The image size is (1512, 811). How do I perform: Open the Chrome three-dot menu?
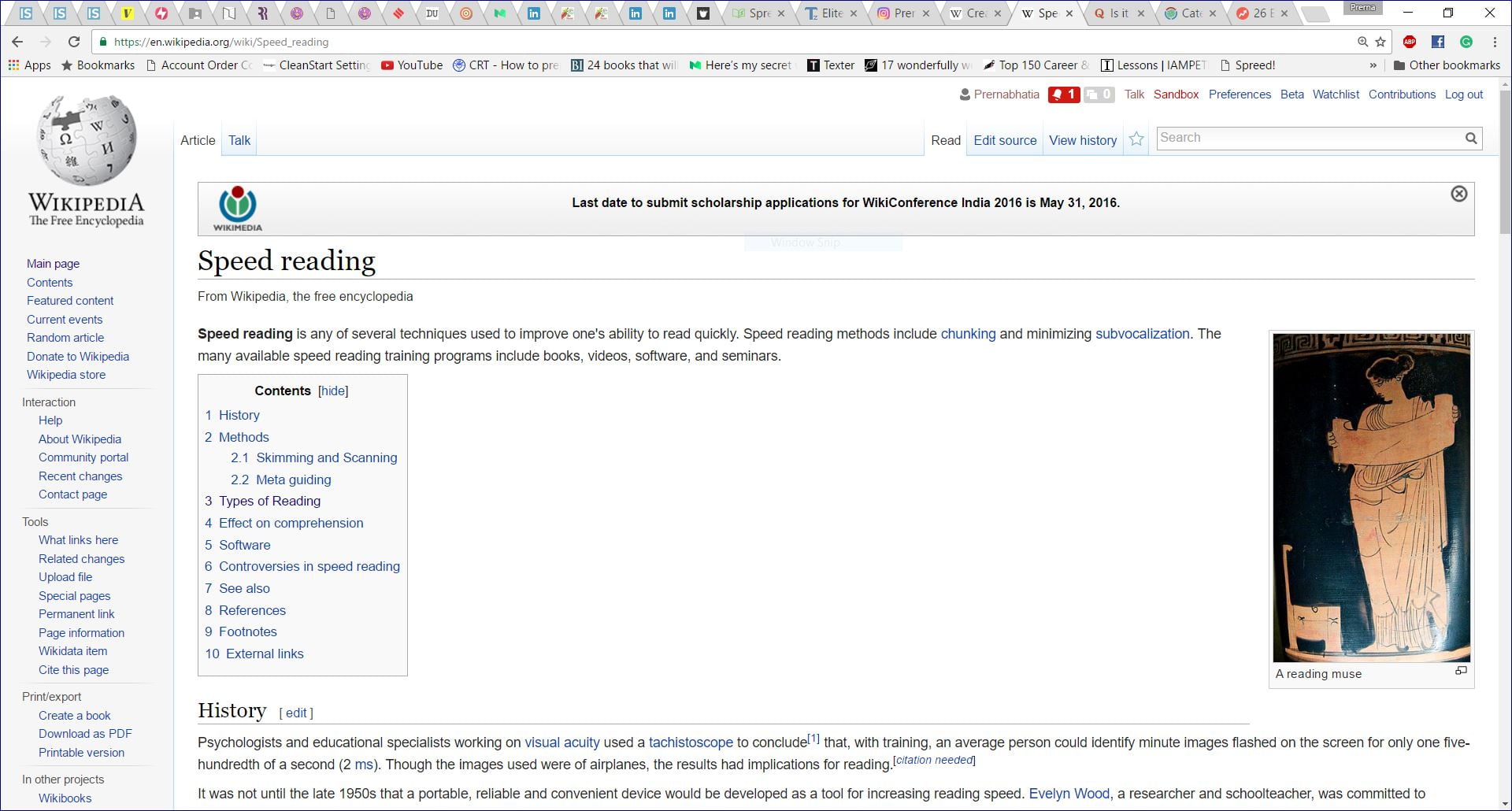tap(1495, 42)
